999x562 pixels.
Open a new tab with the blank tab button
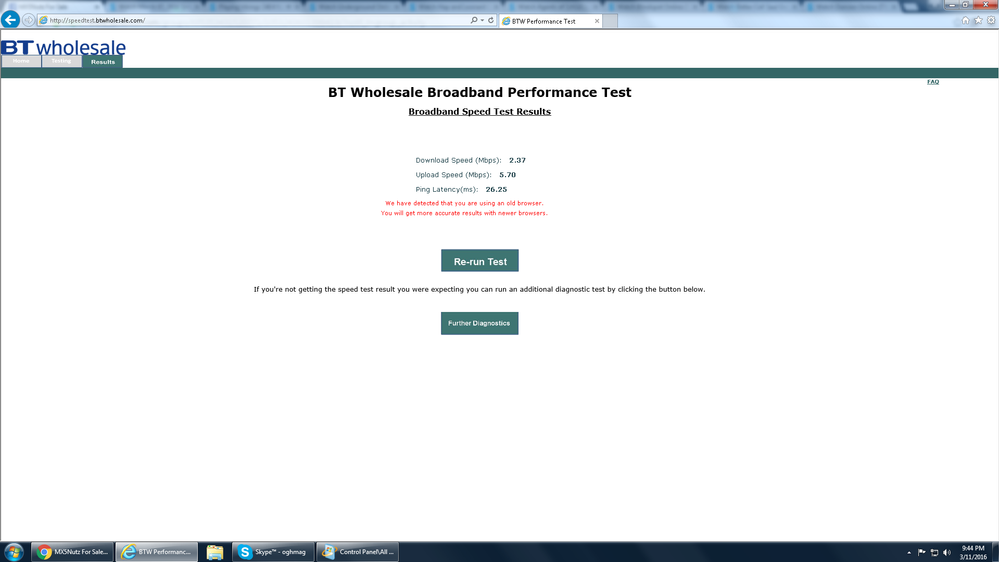coord(610,21)
